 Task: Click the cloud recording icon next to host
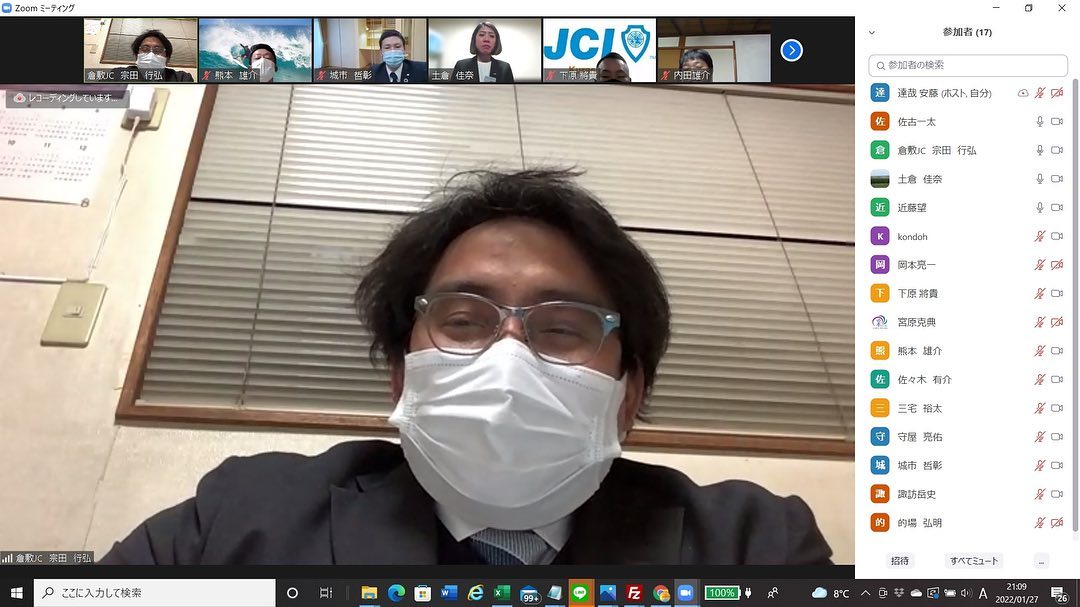(x=1023, y=93)
